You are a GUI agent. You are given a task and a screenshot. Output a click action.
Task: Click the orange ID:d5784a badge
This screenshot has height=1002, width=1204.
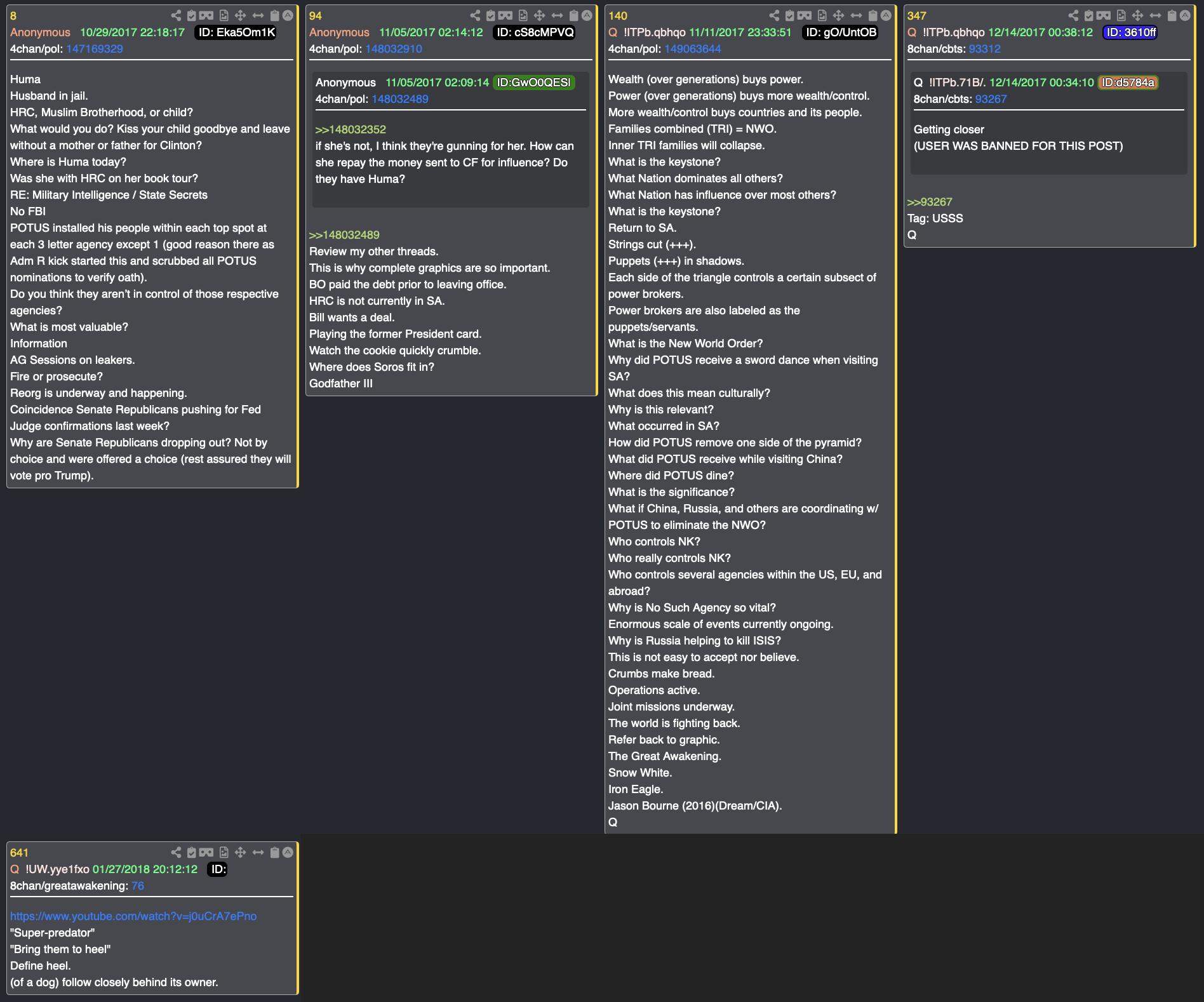[x=1128, y=83]
